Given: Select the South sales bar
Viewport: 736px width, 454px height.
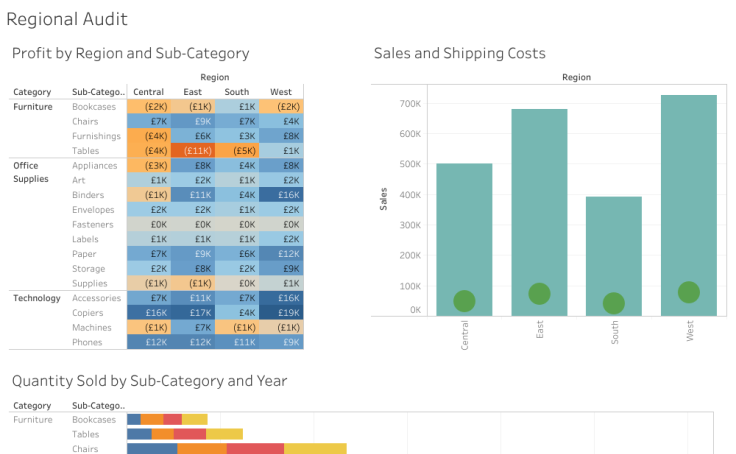Looking at the screenshot, I should pyautogui.click(x=614, y=240).
